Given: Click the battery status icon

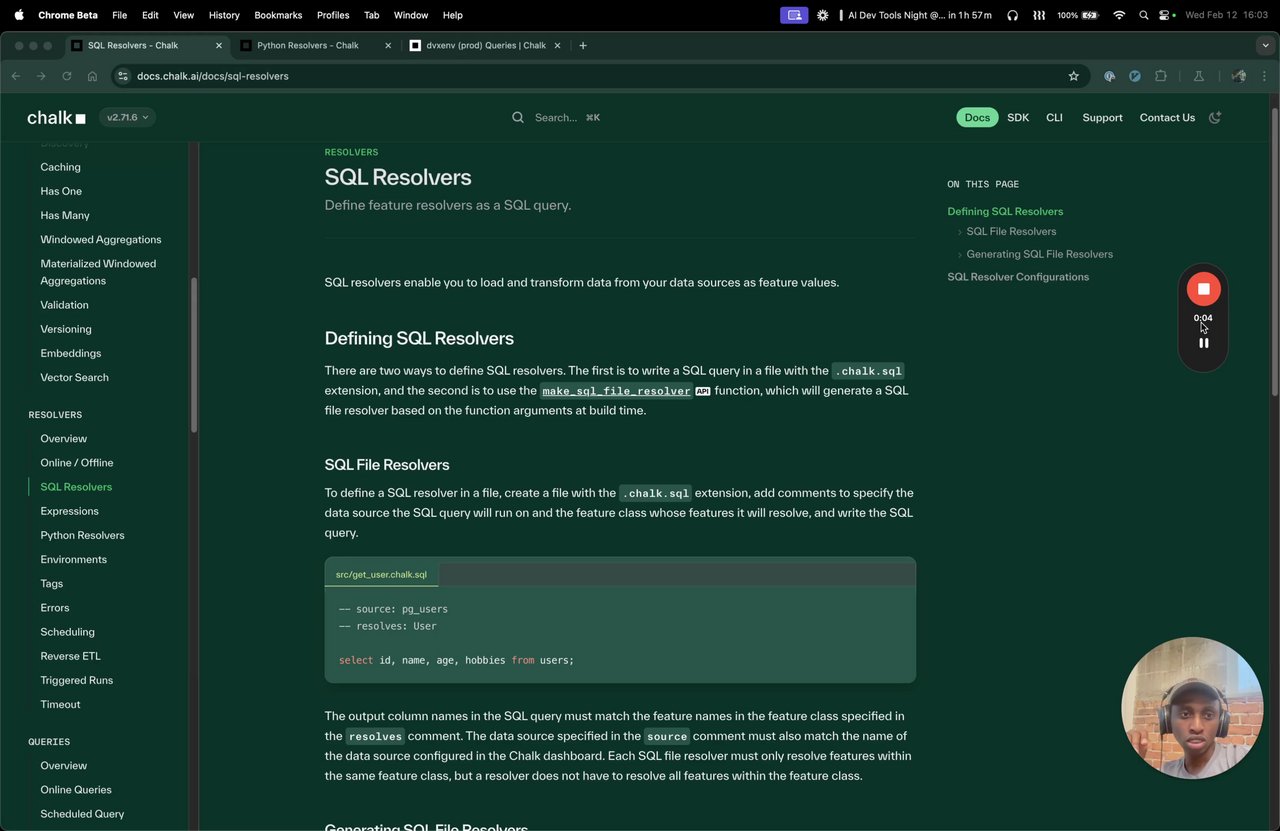Looking at the screenshot, I should click(1090, 15).
